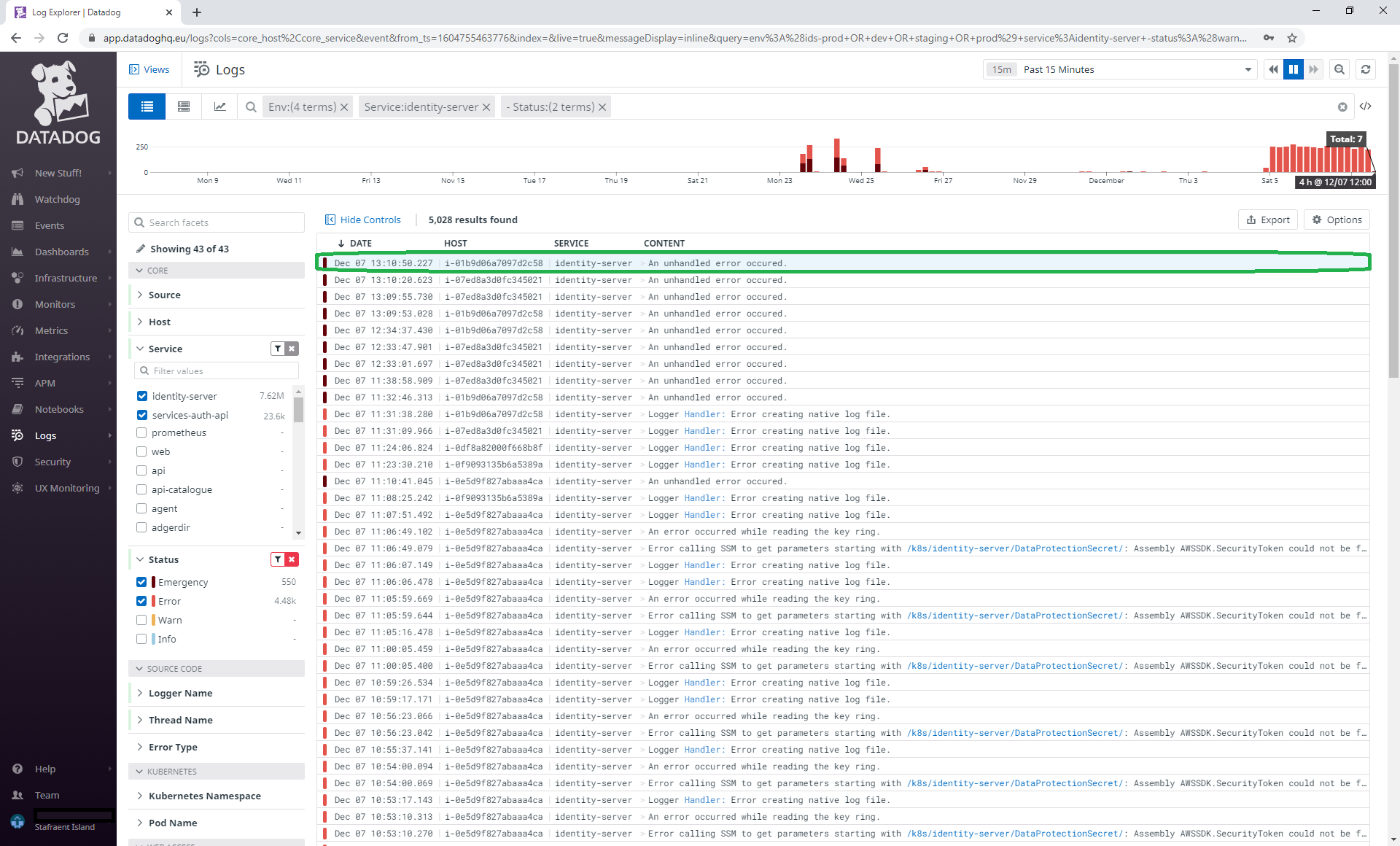Check the Info status
The image size is (1400, 846).
(141, 639)
